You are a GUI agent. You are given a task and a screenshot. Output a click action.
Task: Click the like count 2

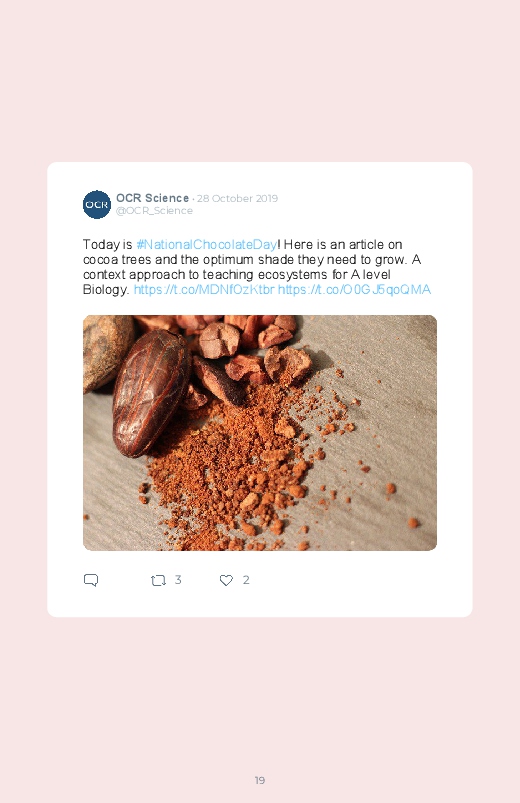246,580
